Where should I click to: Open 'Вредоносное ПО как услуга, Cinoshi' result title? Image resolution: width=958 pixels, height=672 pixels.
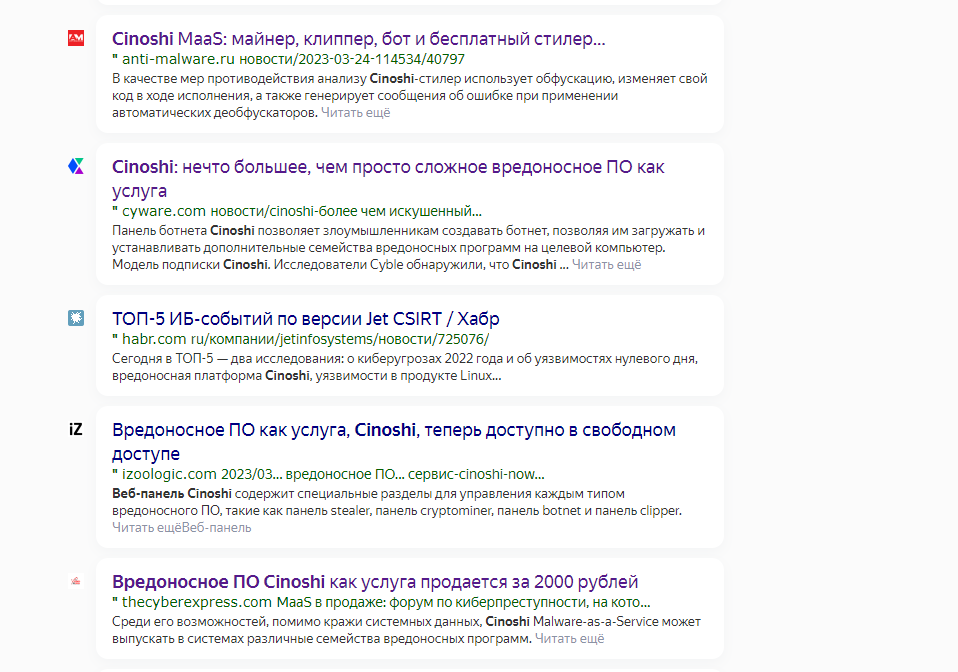coord(393,442)
